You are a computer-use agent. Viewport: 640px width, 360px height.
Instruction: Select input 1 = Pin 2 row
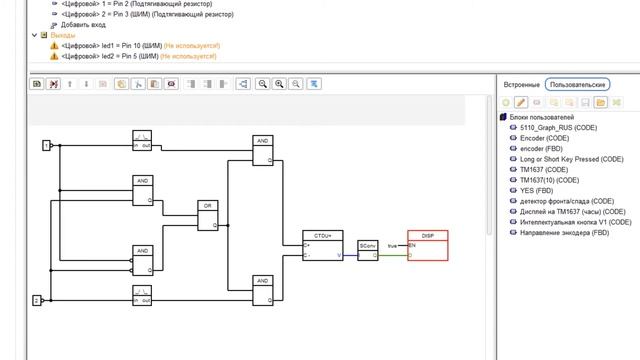[137, 4]
